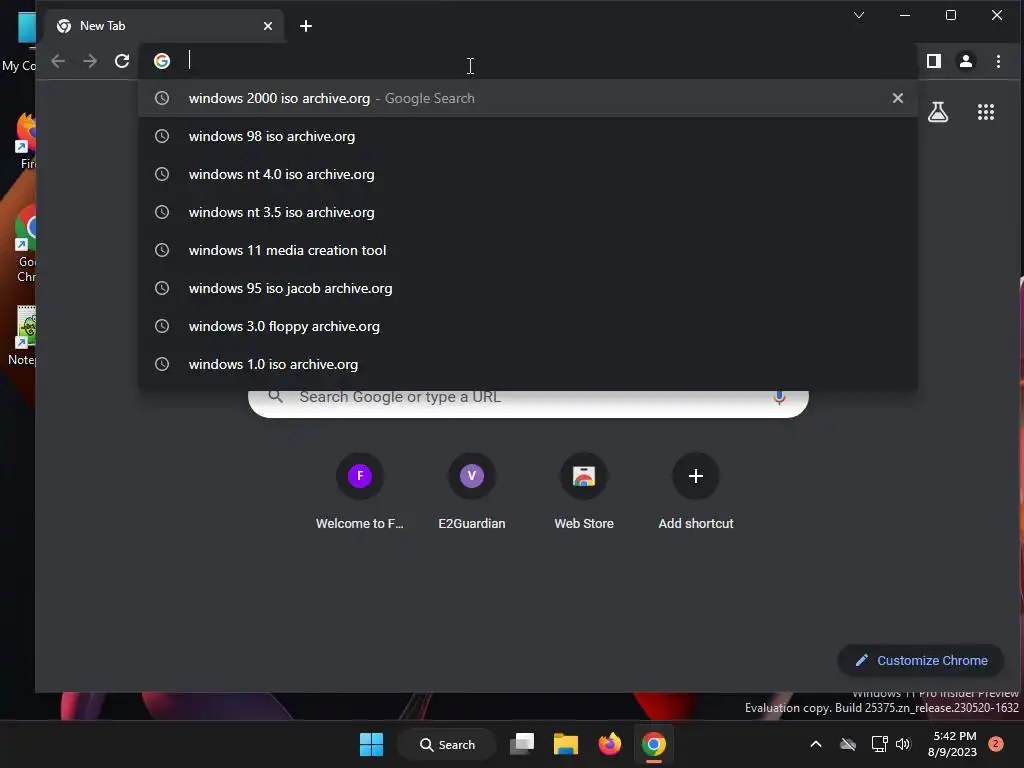Click the Google icon in the address bar
1024x768 pixels.
tap(162, 61)
